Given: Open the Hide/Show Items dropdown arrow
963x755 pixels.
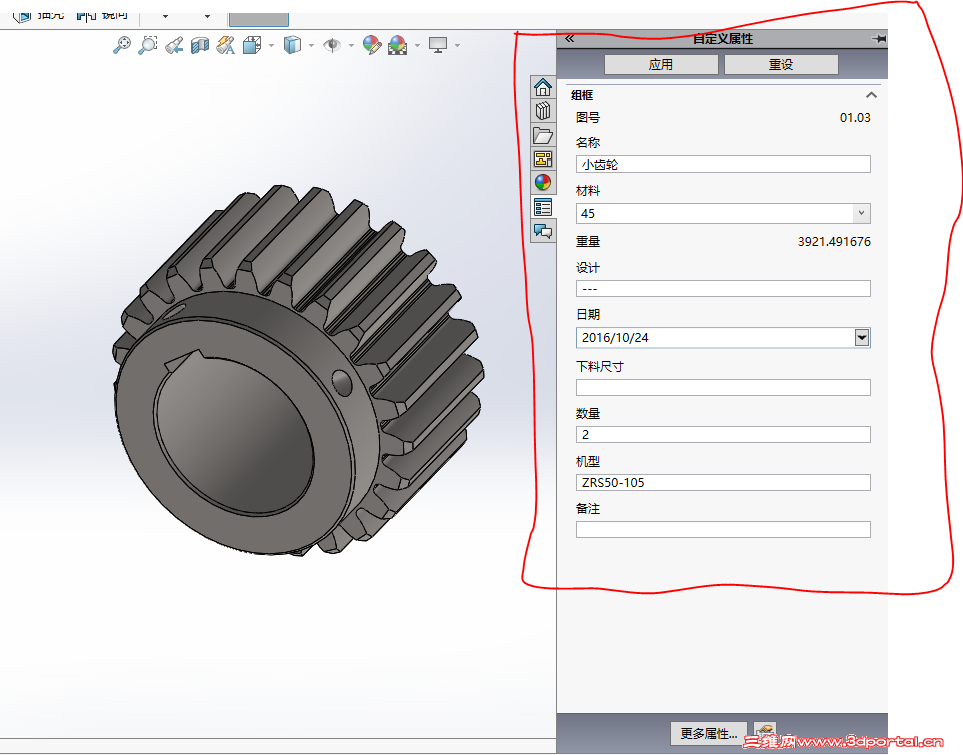Looking at the screenshot, I should click(x=351, y=45).
